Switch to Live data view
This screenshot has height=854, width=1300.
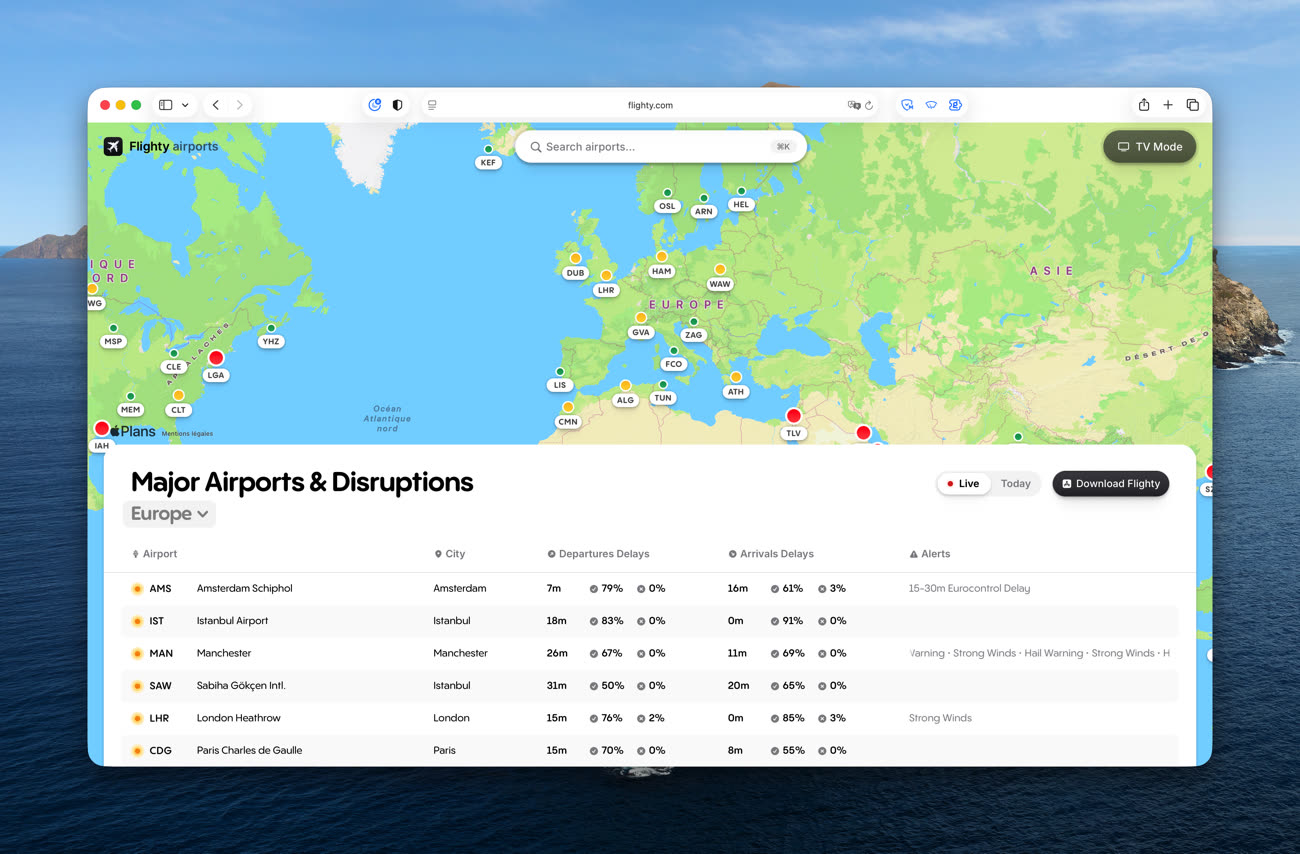[x=962, y=484]
